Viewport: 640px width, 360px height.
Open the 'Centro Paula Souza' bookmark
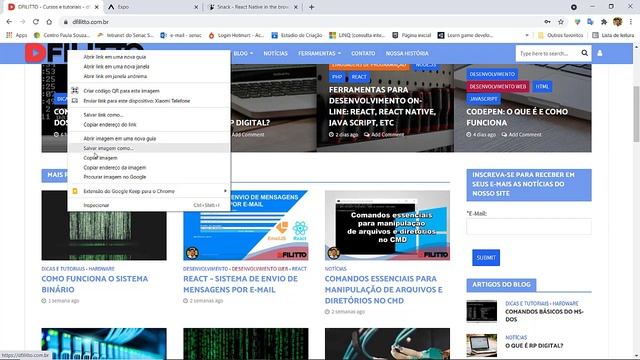coord(62,35)
